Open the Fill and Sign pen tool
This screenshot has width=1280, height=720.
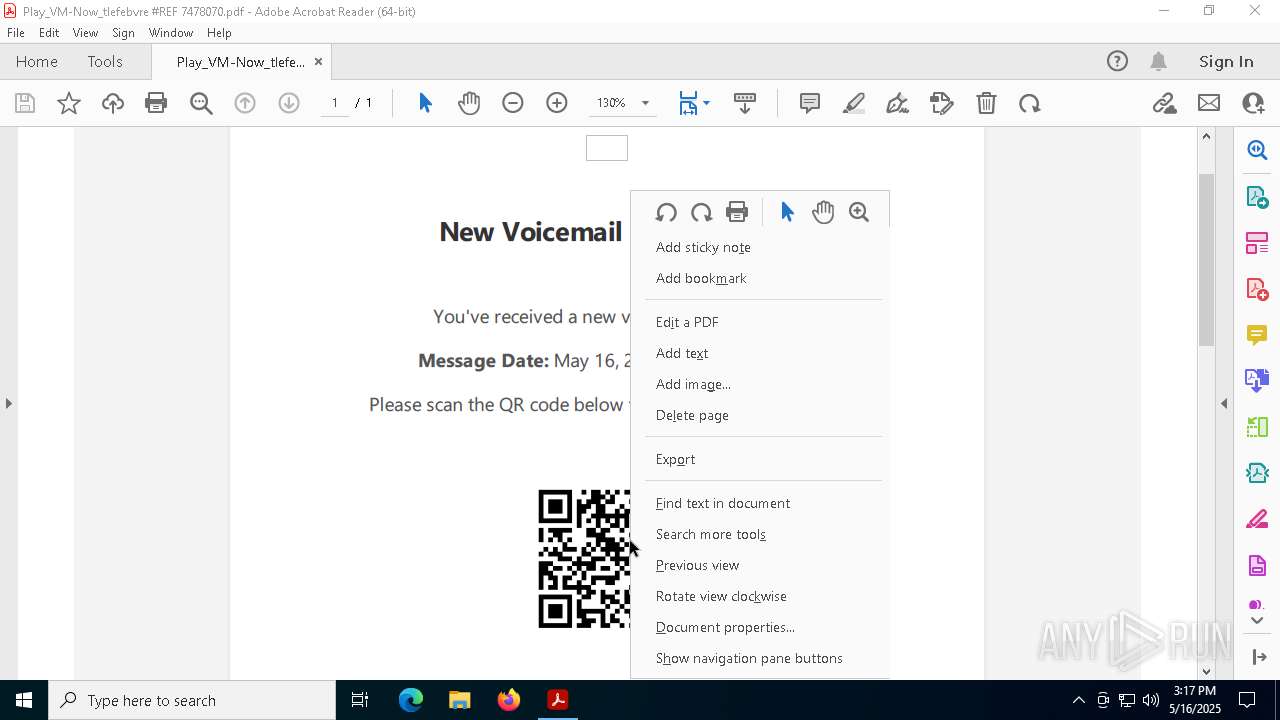coord(898,103)
